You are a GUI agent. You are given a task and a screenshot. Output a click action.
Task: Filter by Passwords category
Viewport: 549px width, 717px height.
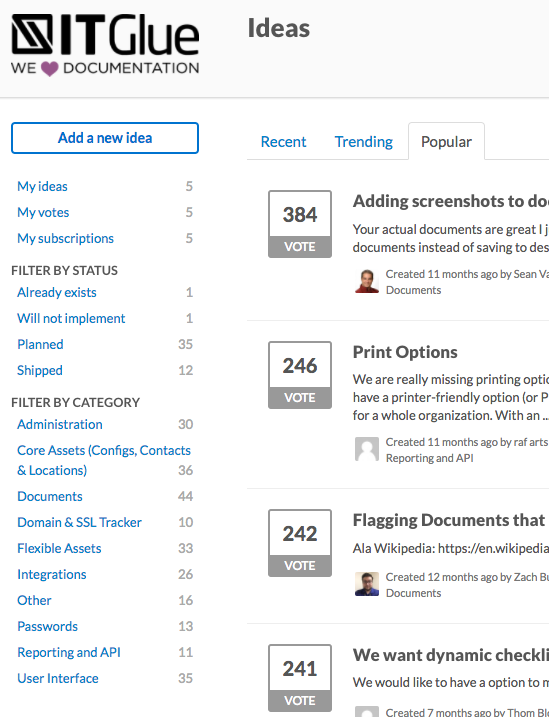click(x=48, y=626)
